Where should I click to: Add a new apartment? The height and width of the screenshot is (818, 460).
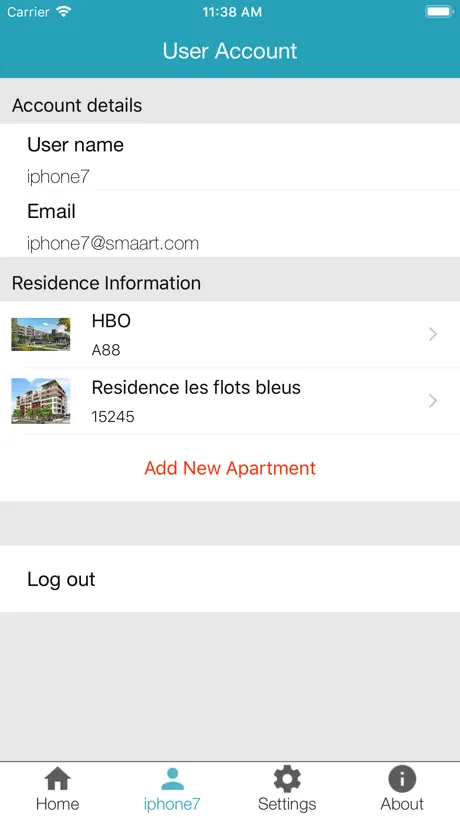pyautogui.click(x=230, y=468)
